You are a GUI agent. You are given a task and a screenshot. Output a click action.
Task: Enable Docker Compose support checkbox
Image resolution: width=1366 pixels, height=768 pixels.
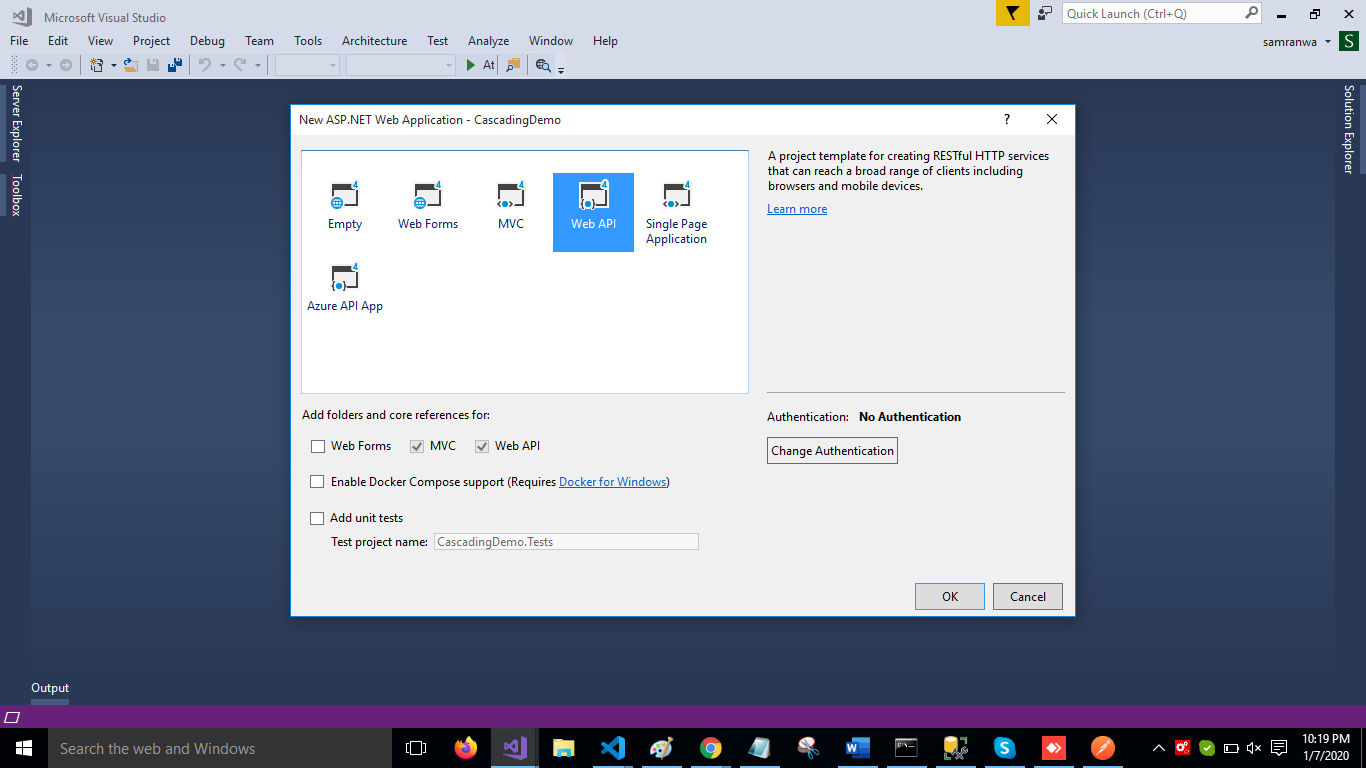point(317,482)
